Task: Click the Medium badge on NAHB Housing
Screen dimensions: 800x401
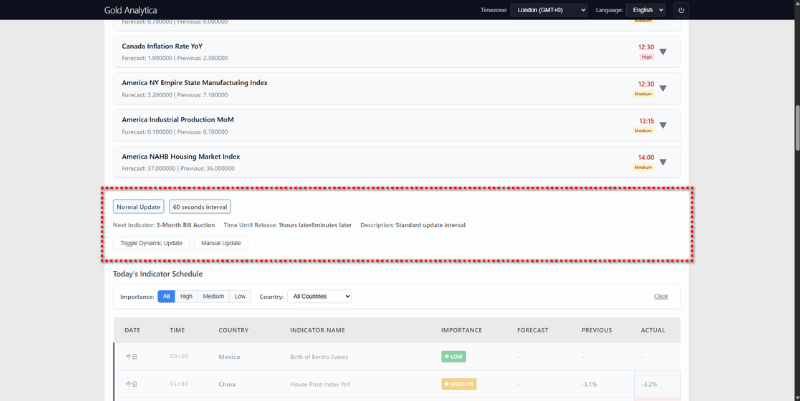Action: click(643, 167)
